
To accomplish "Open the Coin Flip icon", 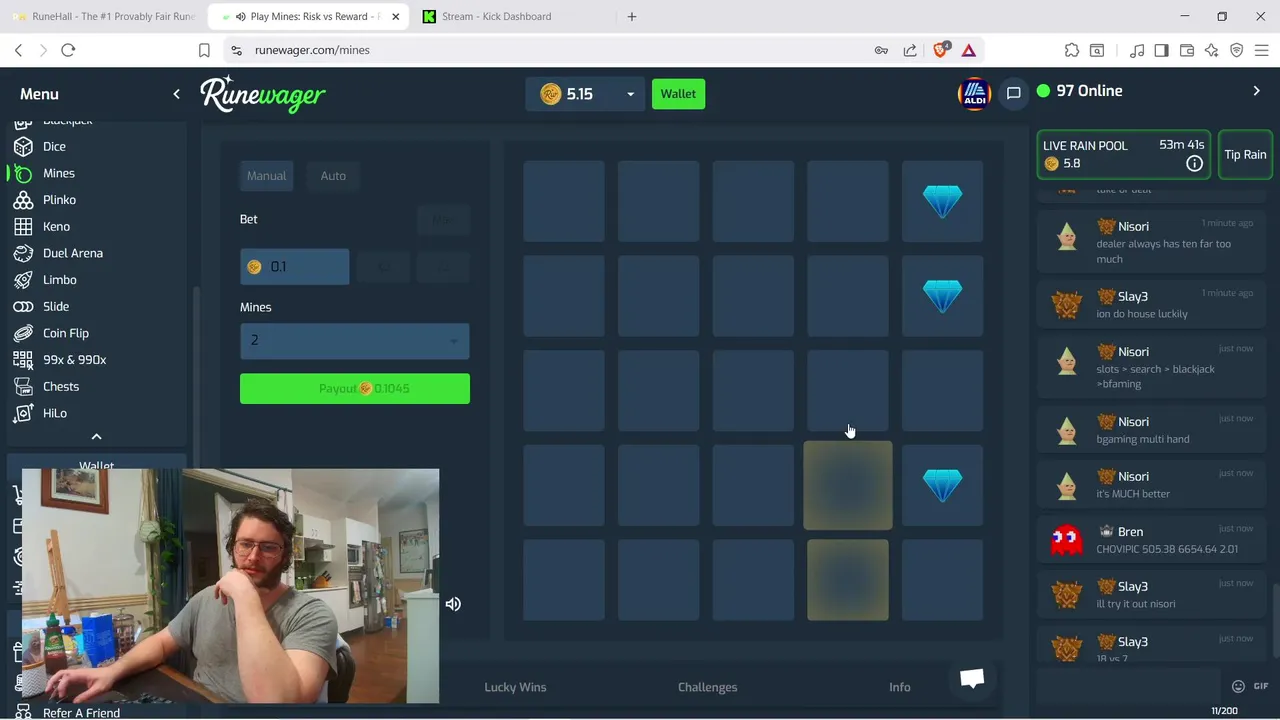I will coord(23,333).
